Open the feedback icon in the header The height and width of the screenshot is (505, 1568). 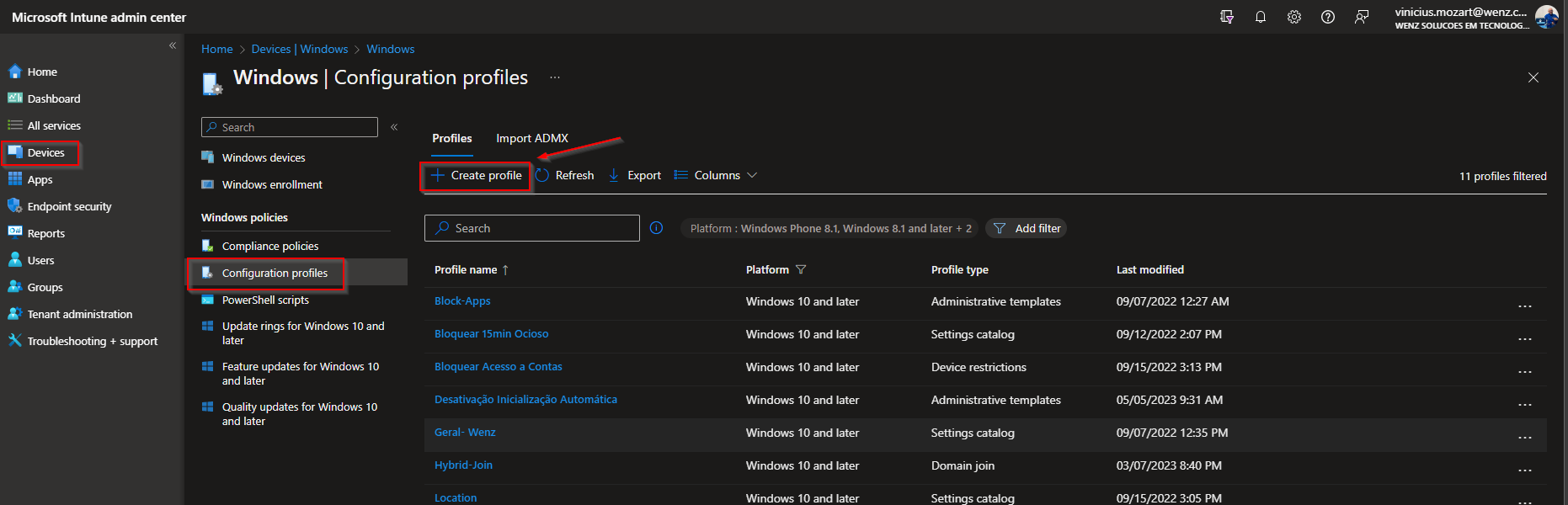pos(1362,17)
